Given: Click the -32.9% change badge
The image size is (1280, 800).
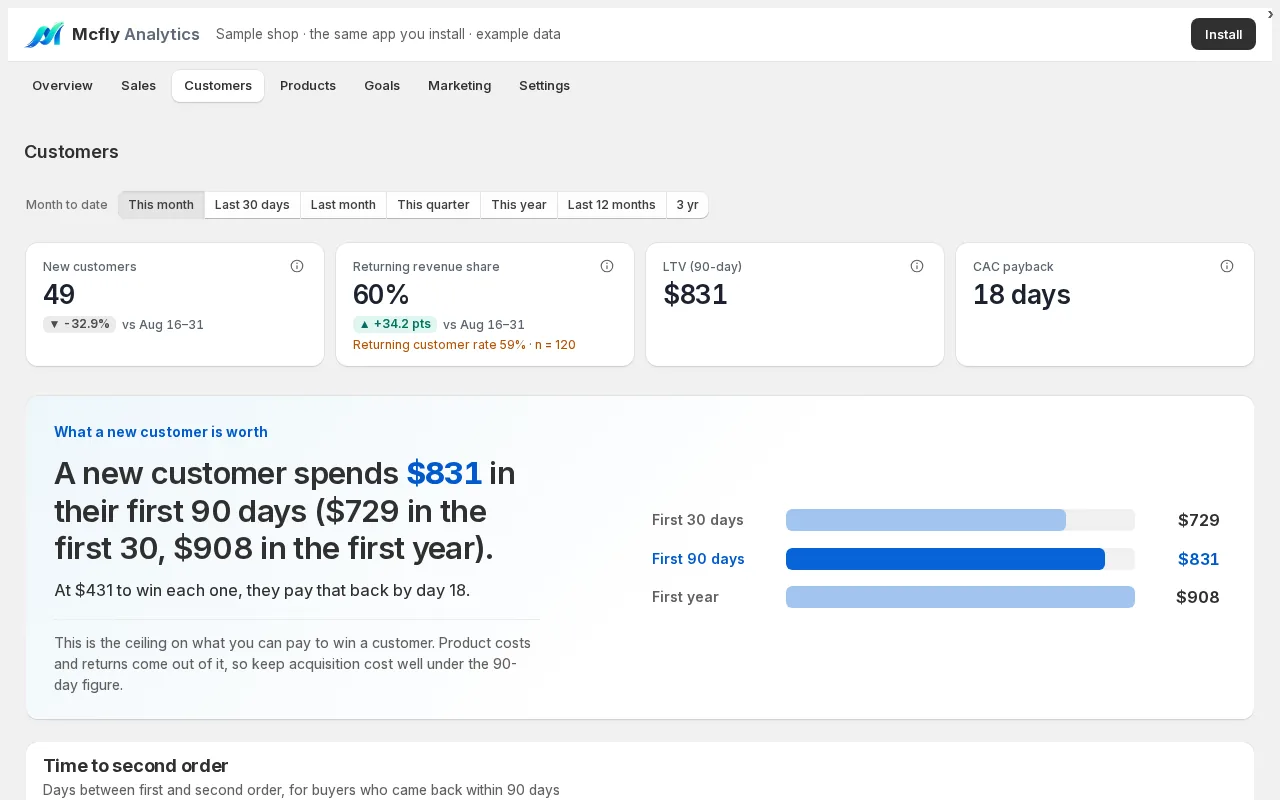Looking at the screenshot, I should [x=79, y=324].
